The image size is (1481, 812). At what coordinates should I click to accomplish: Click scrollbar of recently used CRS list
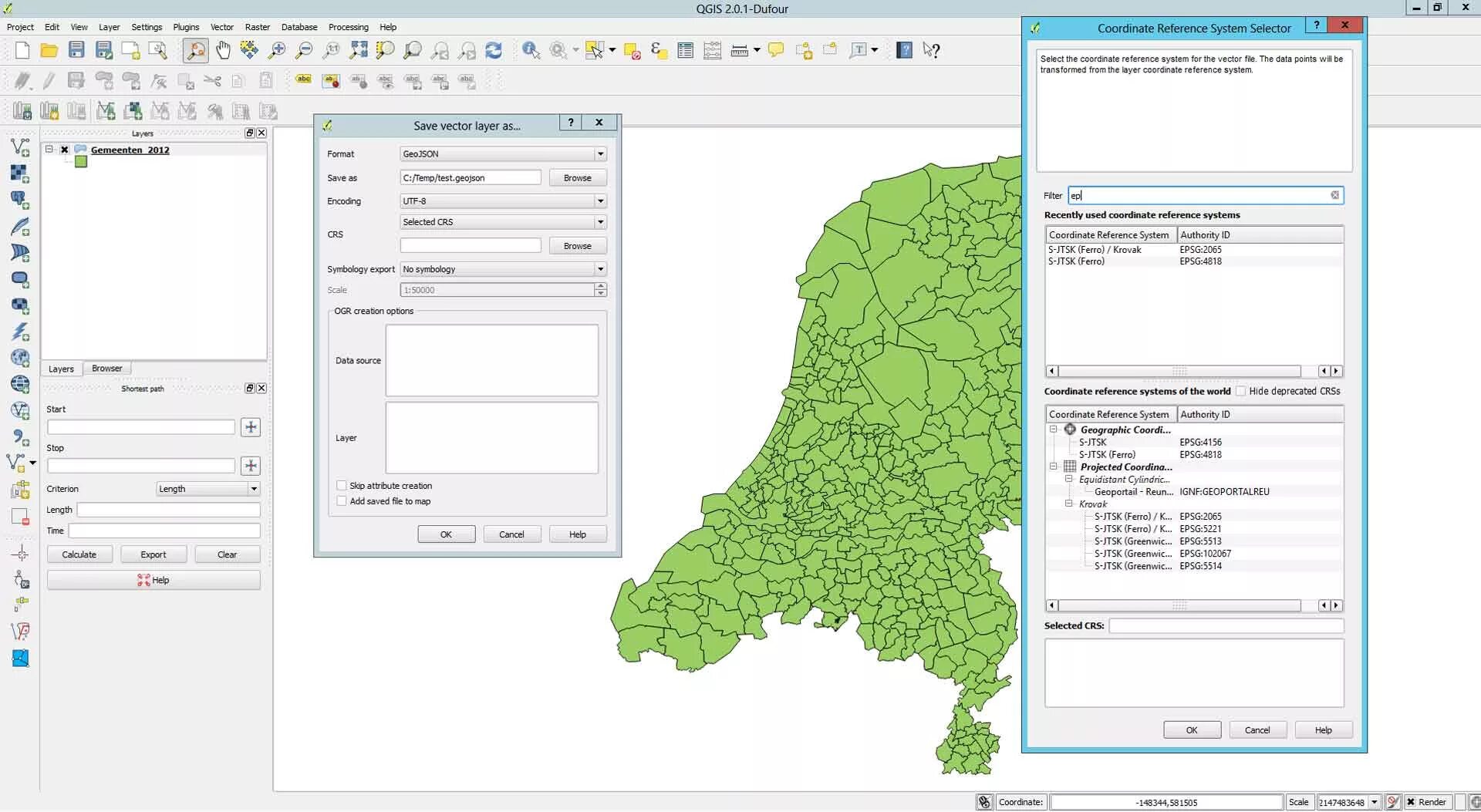point(1179,371)
